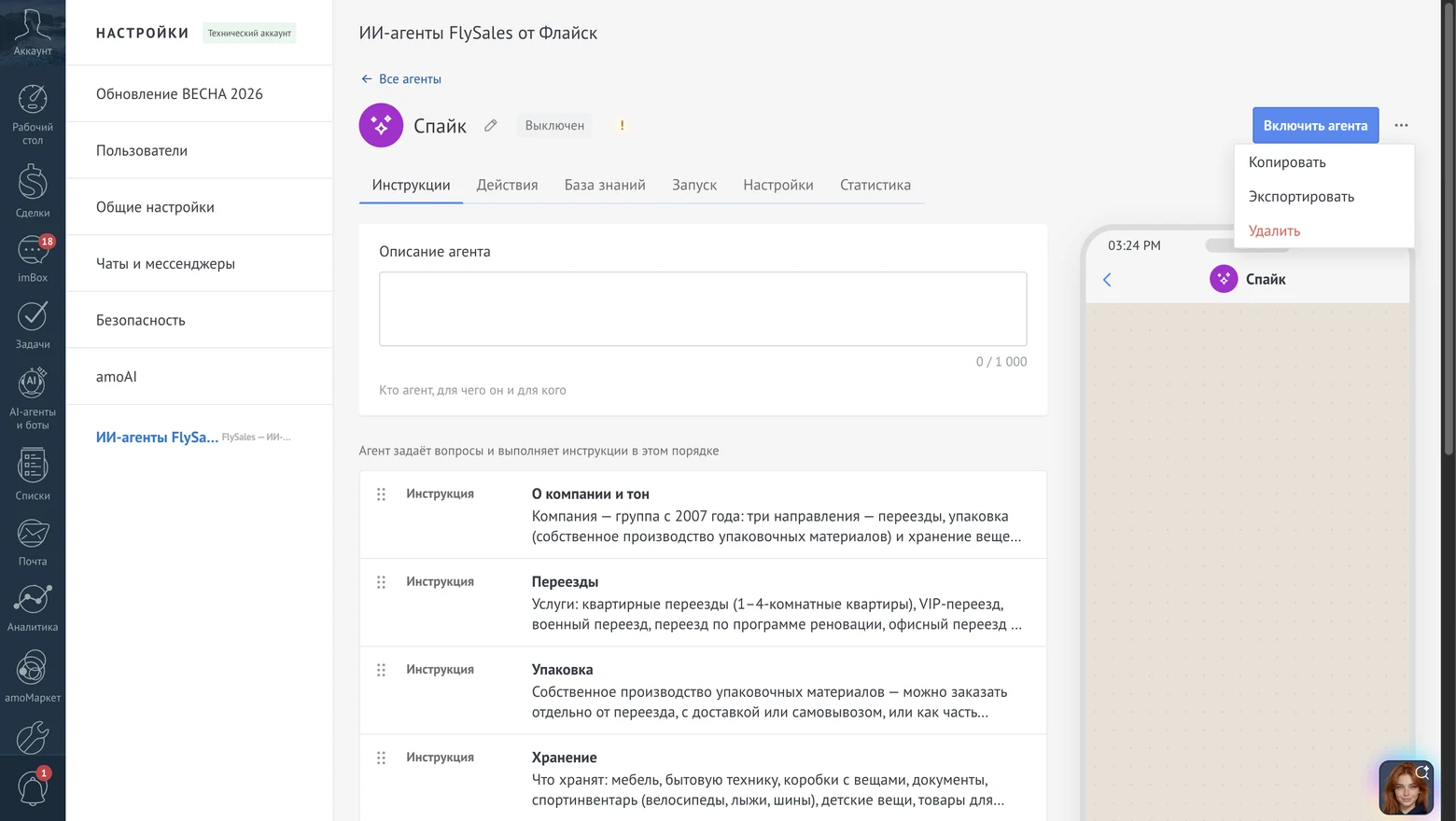The width and height of the screenshot is (1456, 821).
Task: Choose Экспортировать from the menu
Action: tap(1323, 197)
